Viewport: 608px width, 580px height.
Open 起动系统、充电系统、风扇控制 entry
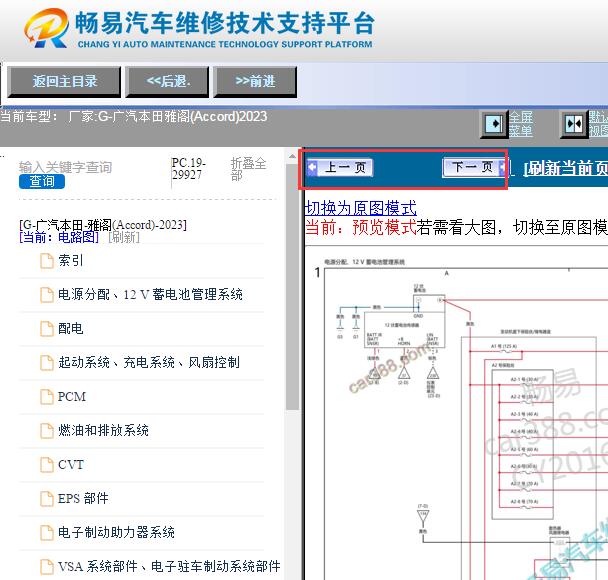(x=149, y=362)
